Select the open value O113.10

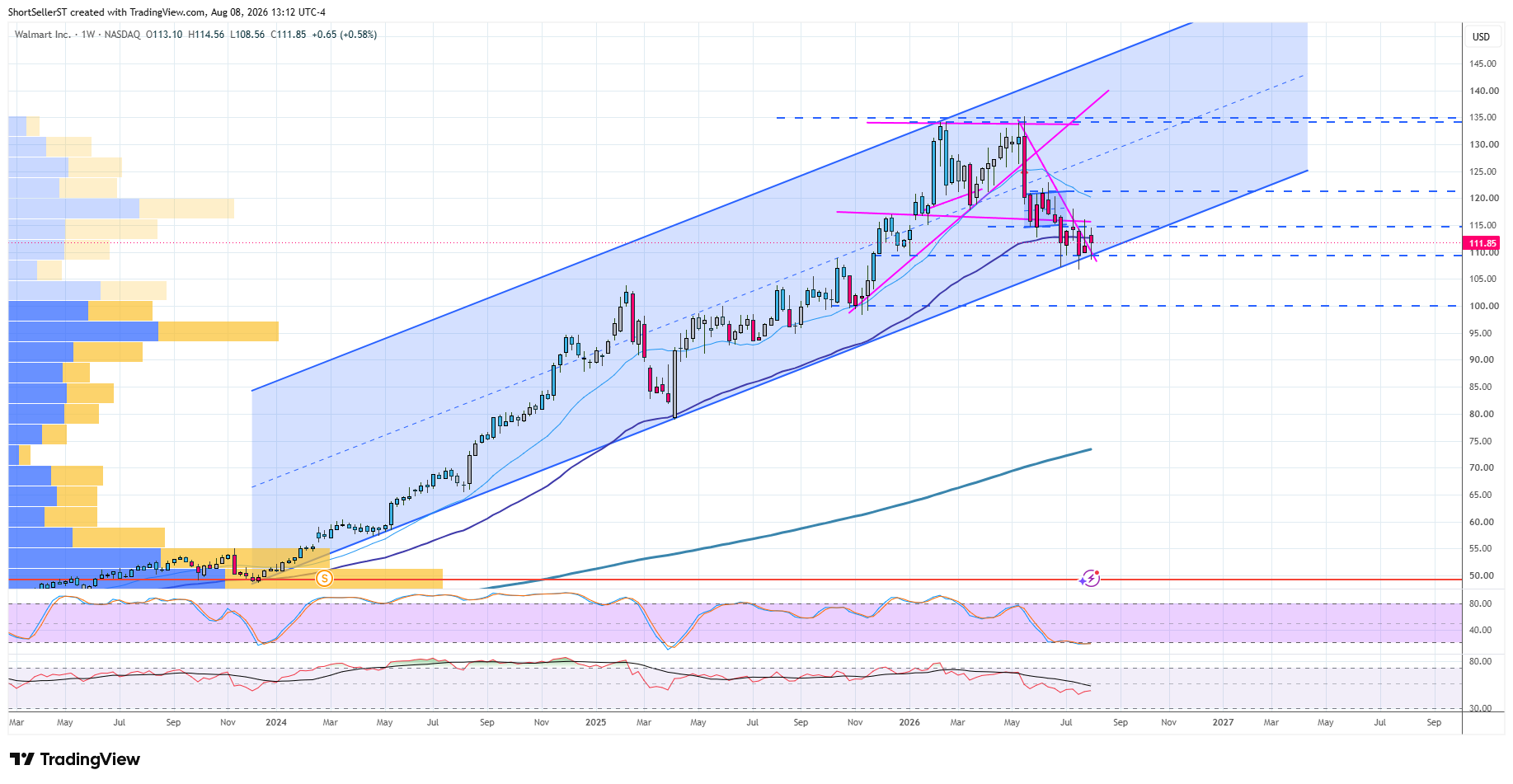[164, 35]
